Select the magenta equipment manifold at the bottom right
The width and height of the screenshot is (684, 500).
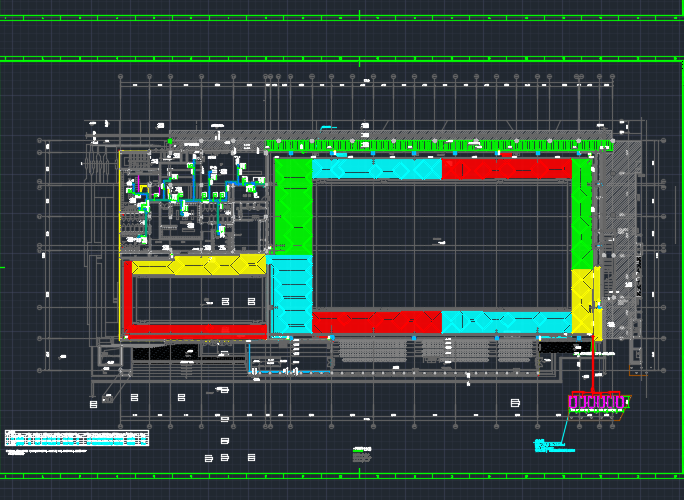[596, 402]
